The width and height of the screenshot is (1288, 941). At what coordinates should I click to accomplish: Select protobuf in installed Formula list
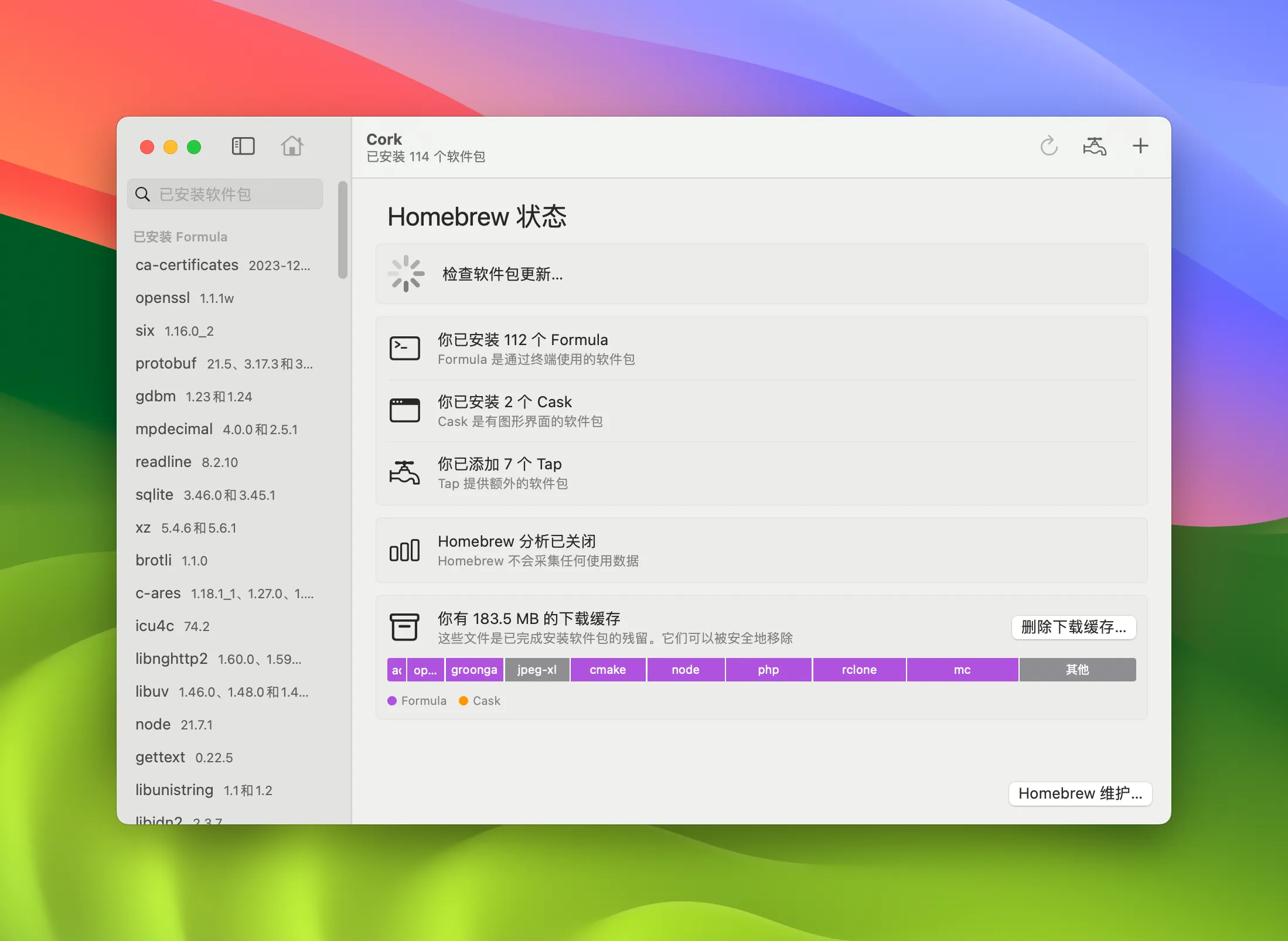pos(223,364)
